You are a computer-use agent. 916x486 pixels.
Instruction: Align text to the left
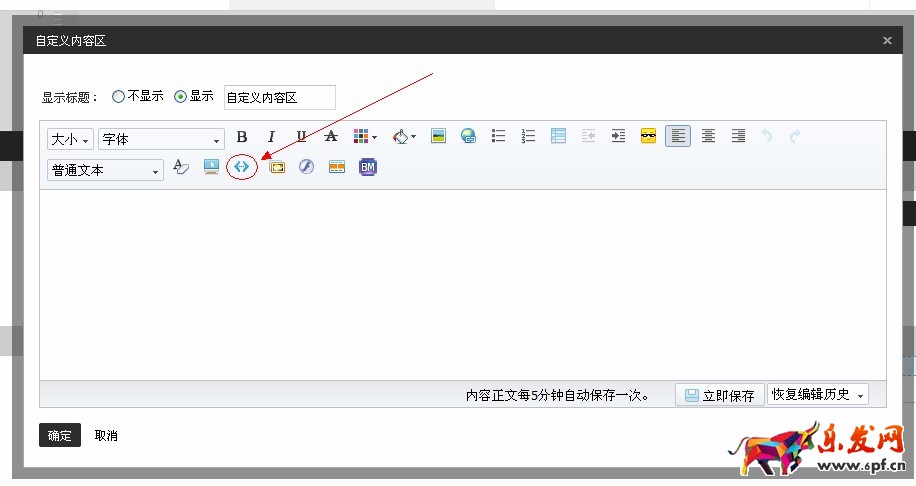678,136
